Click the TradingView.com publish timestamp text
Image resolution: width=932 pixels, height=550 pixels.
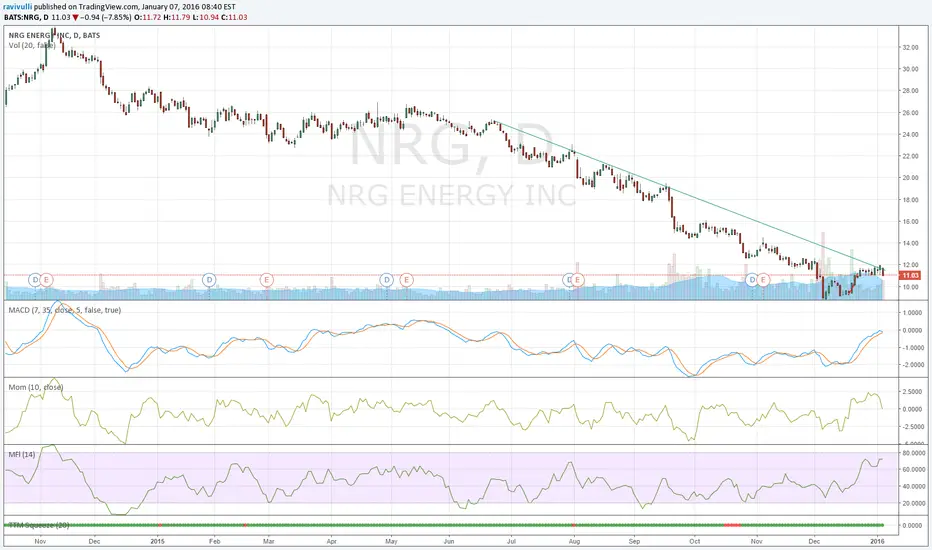[x=135, y=7]
